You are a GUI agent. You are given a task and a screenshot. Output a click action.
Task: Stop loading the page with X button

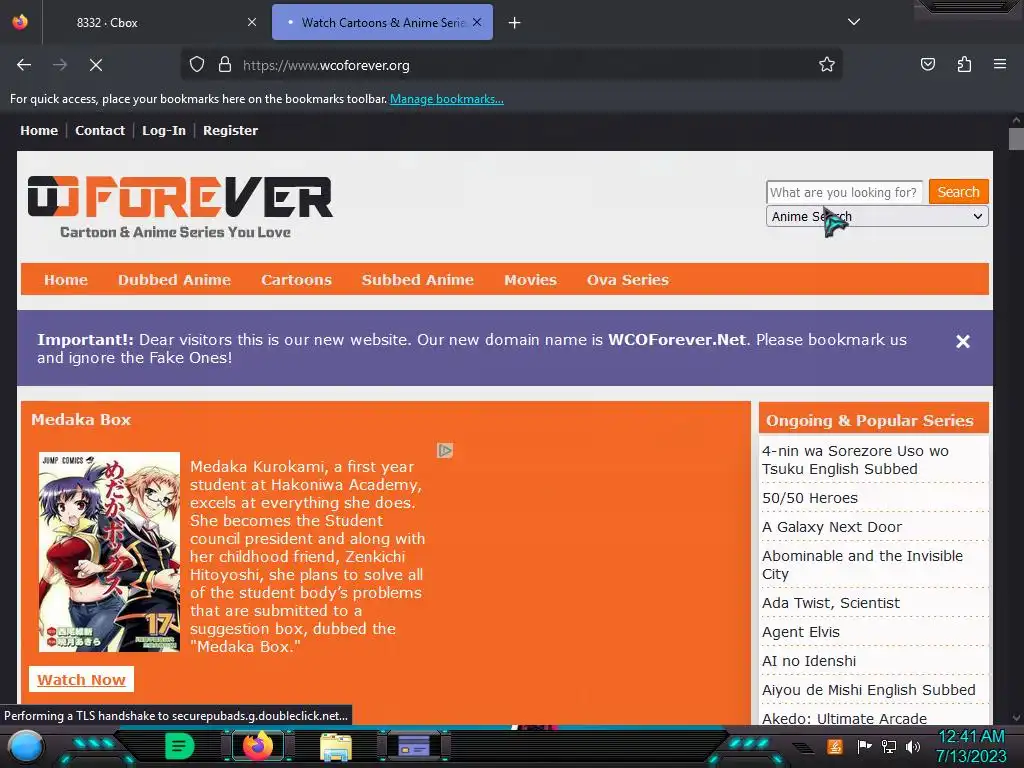click(x=96, y=65)
